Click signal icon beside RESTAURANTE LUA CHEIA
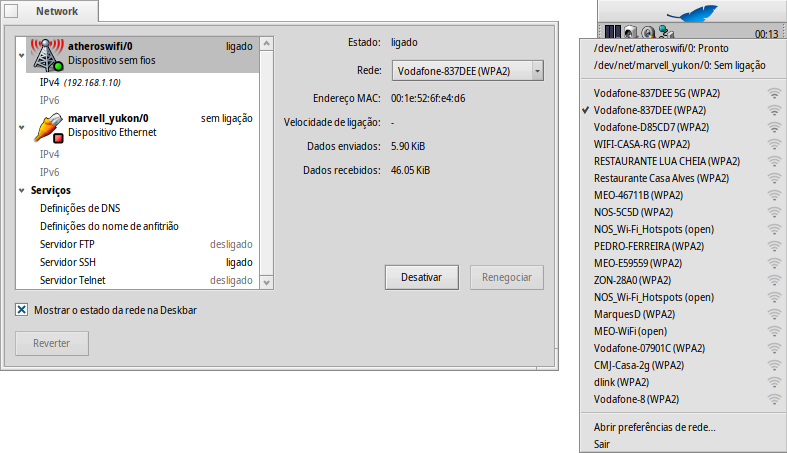 (x=774, y=162)
